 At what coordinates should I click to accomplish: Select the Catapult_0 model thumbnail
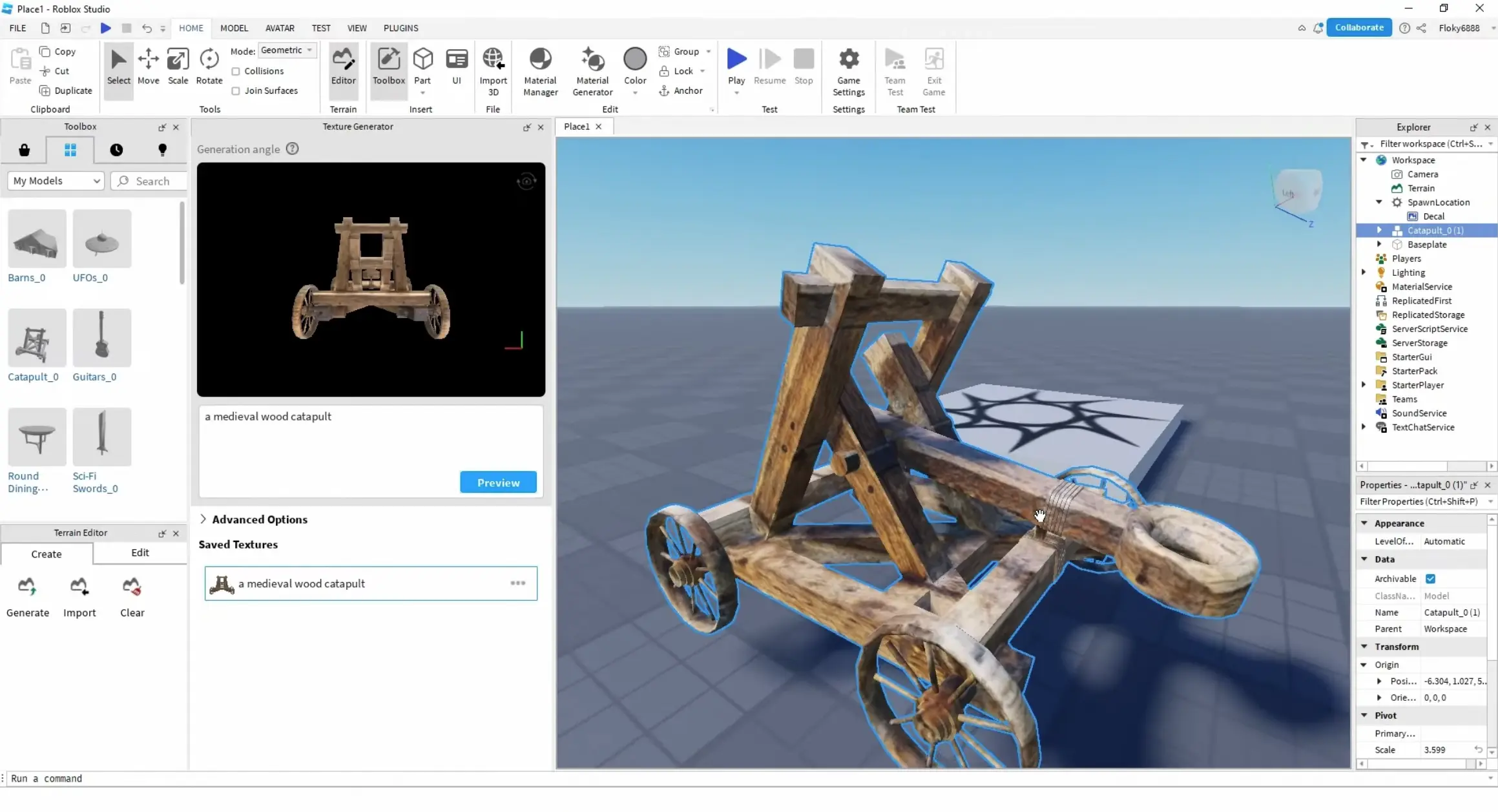point(36,337)
